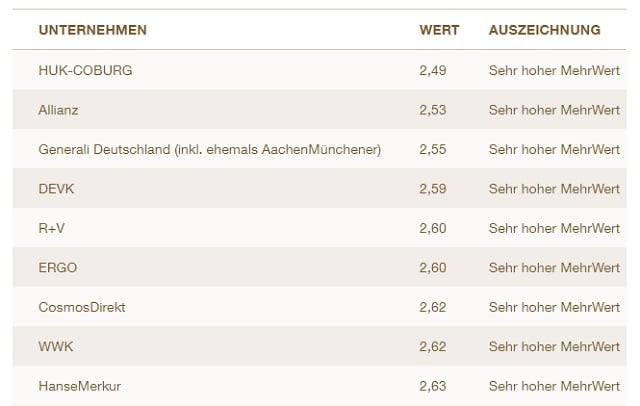
Task: Click the HanseMerkur company name
Action: pos(79,386)
